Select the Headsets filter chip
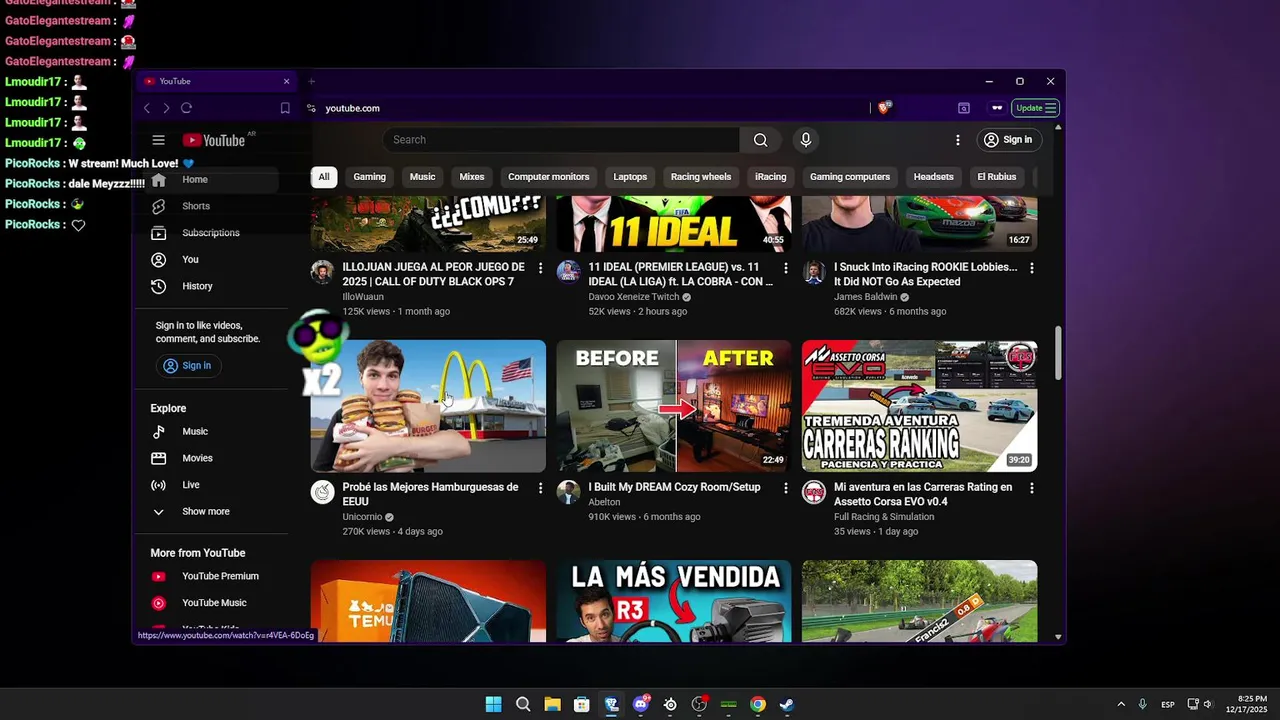This screenshot has width=1280, height=720. point(933,177)
